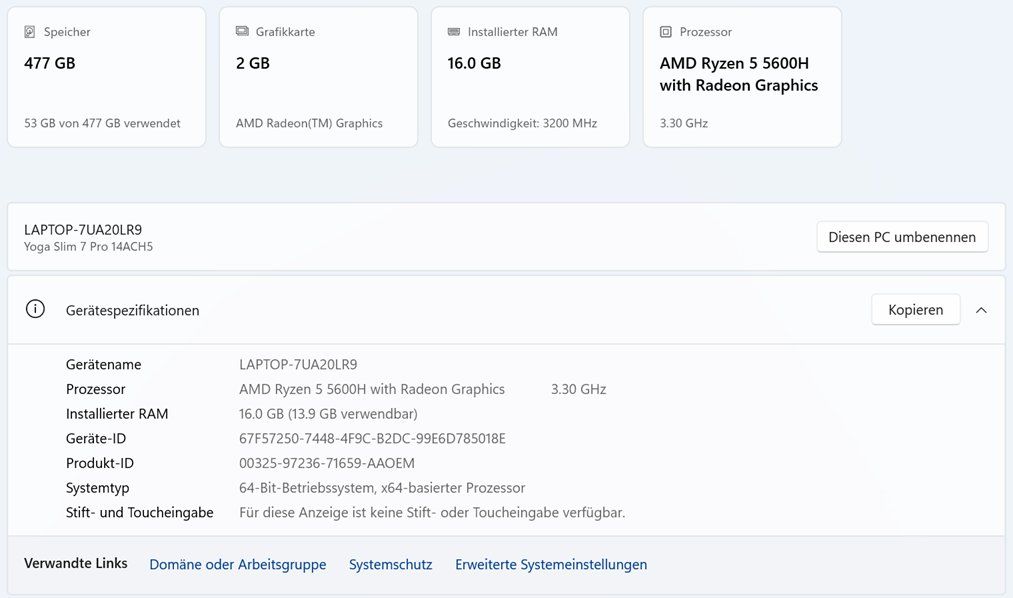1013x598 pixels.
Task: Click the 'Geräte-ID' row label
Action: (96, 438)
